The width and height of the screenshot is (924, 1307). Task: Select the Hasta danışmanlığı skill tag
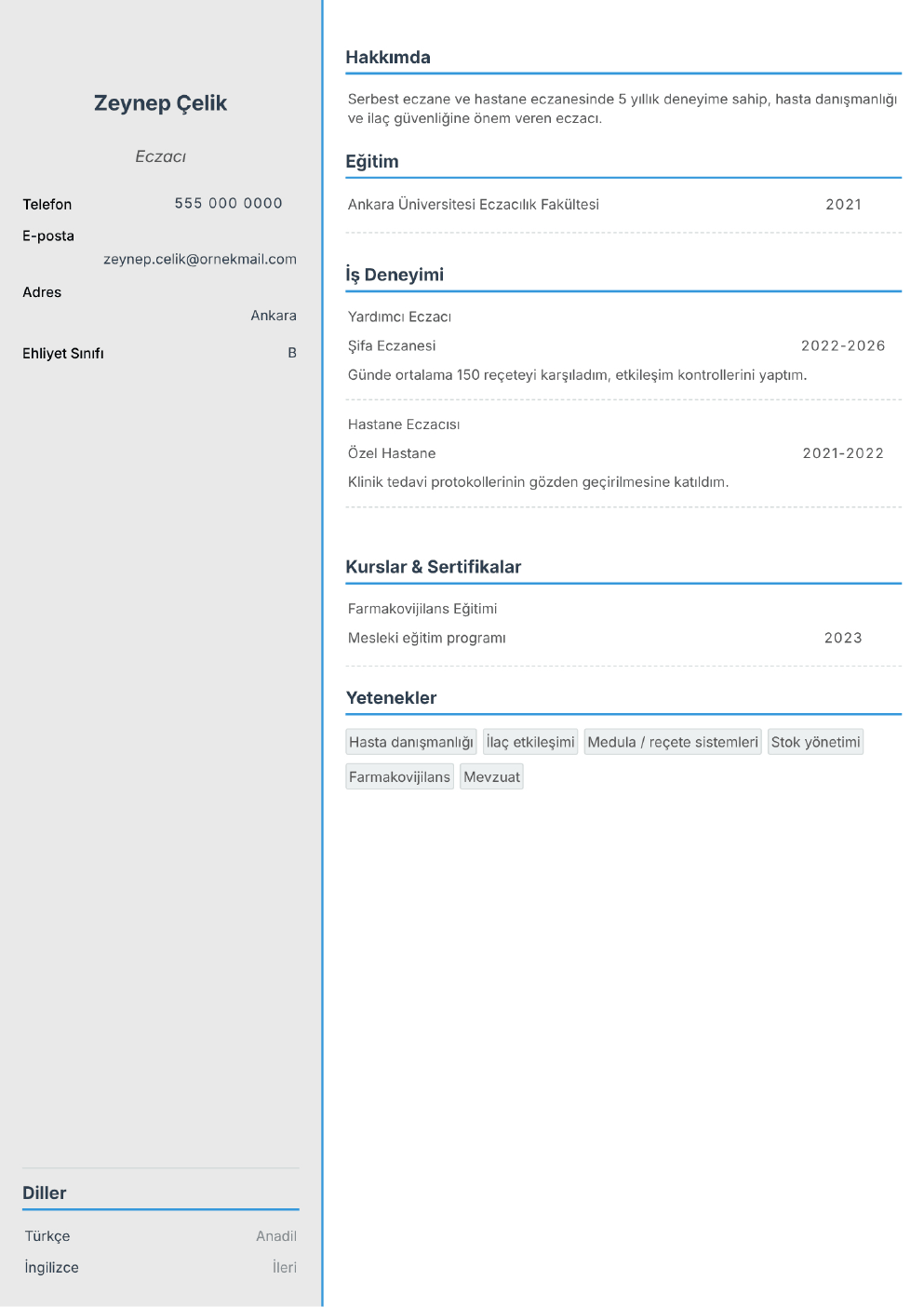pyautogui.click(x=411, y=742)
